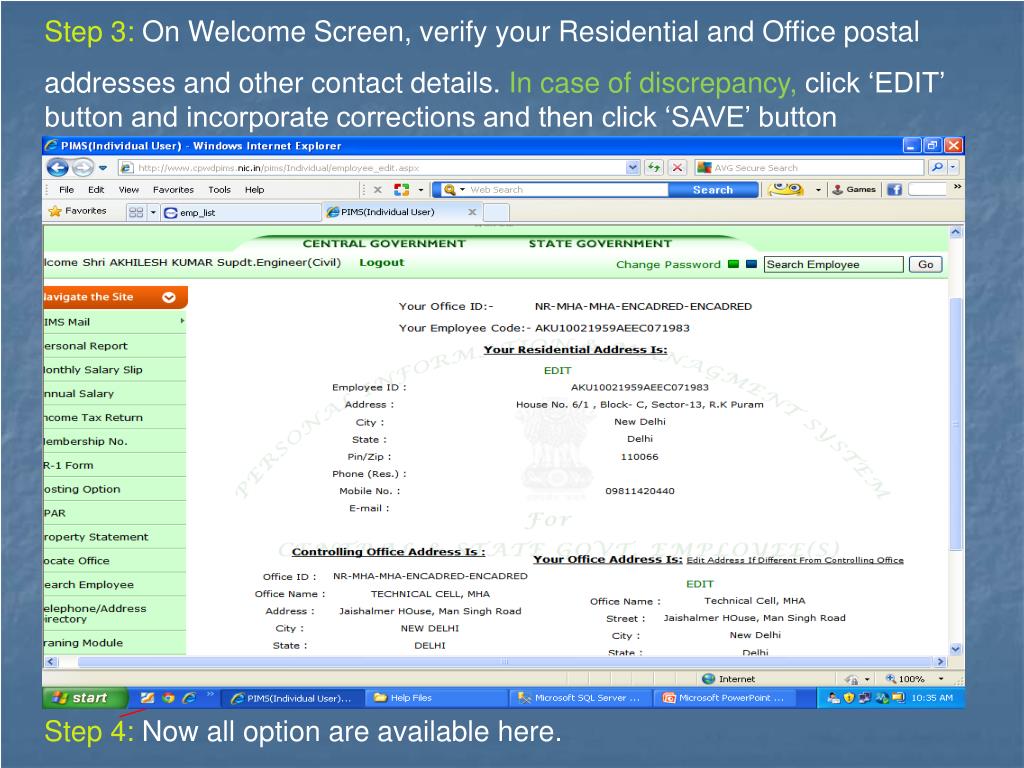
Task: Click inside the Search Employee field
Action: point(835,264)
